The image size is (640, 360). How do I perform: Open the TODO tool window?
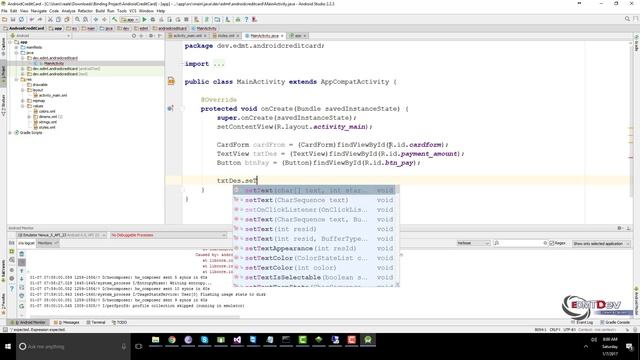(120, 322)
